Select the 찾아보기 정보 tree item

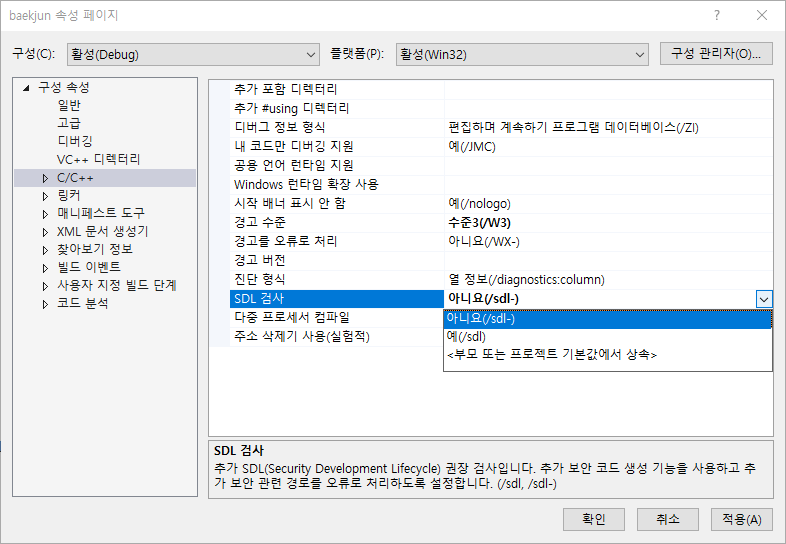click(95, 249)
